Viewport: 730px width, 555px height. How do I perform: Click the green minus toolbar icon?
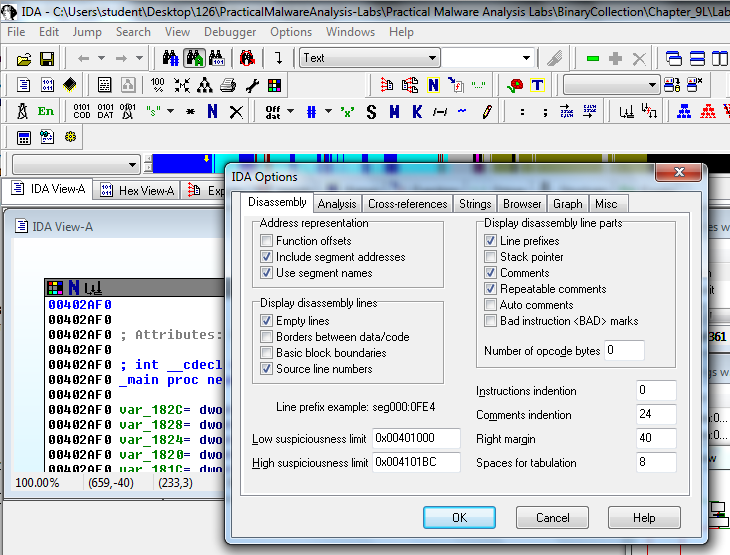pos(593,59)
